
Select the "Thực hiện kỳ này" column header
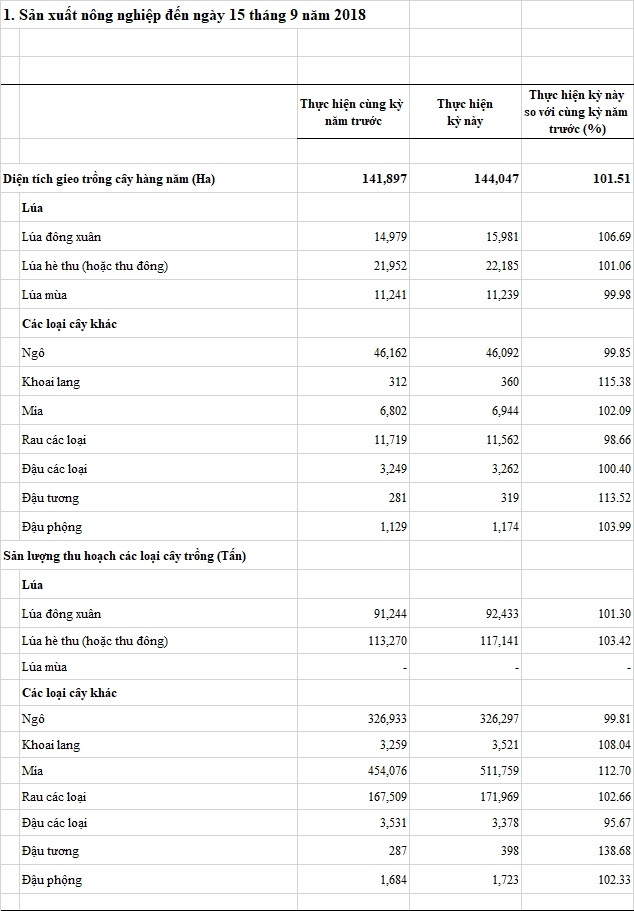465,112
